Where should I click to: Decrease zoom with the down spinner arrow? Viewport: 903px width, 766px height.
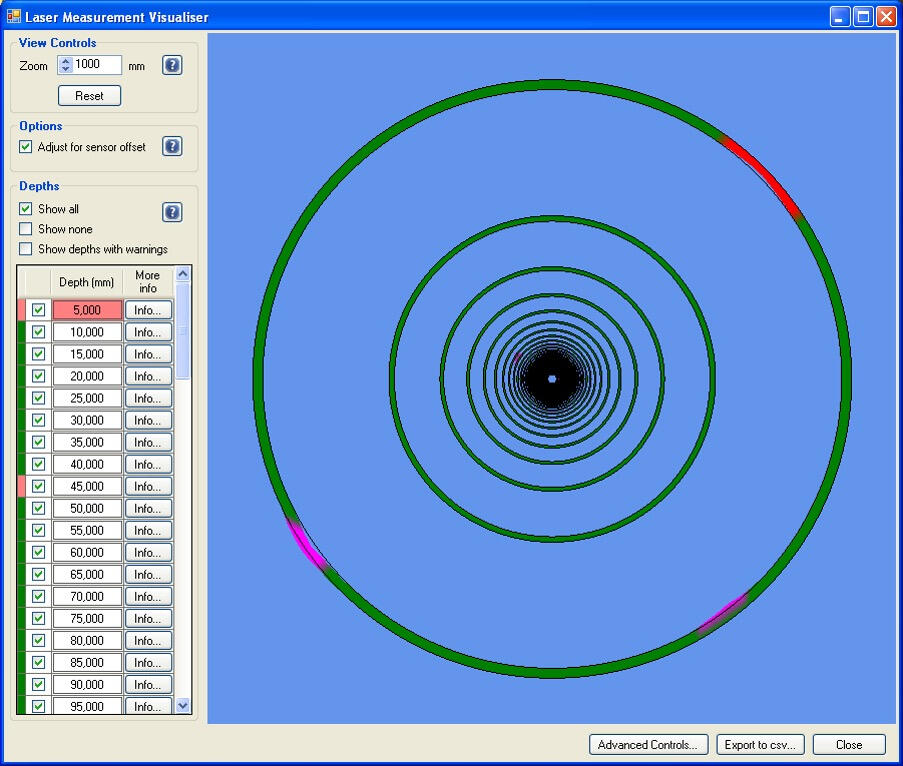[66, 70]
